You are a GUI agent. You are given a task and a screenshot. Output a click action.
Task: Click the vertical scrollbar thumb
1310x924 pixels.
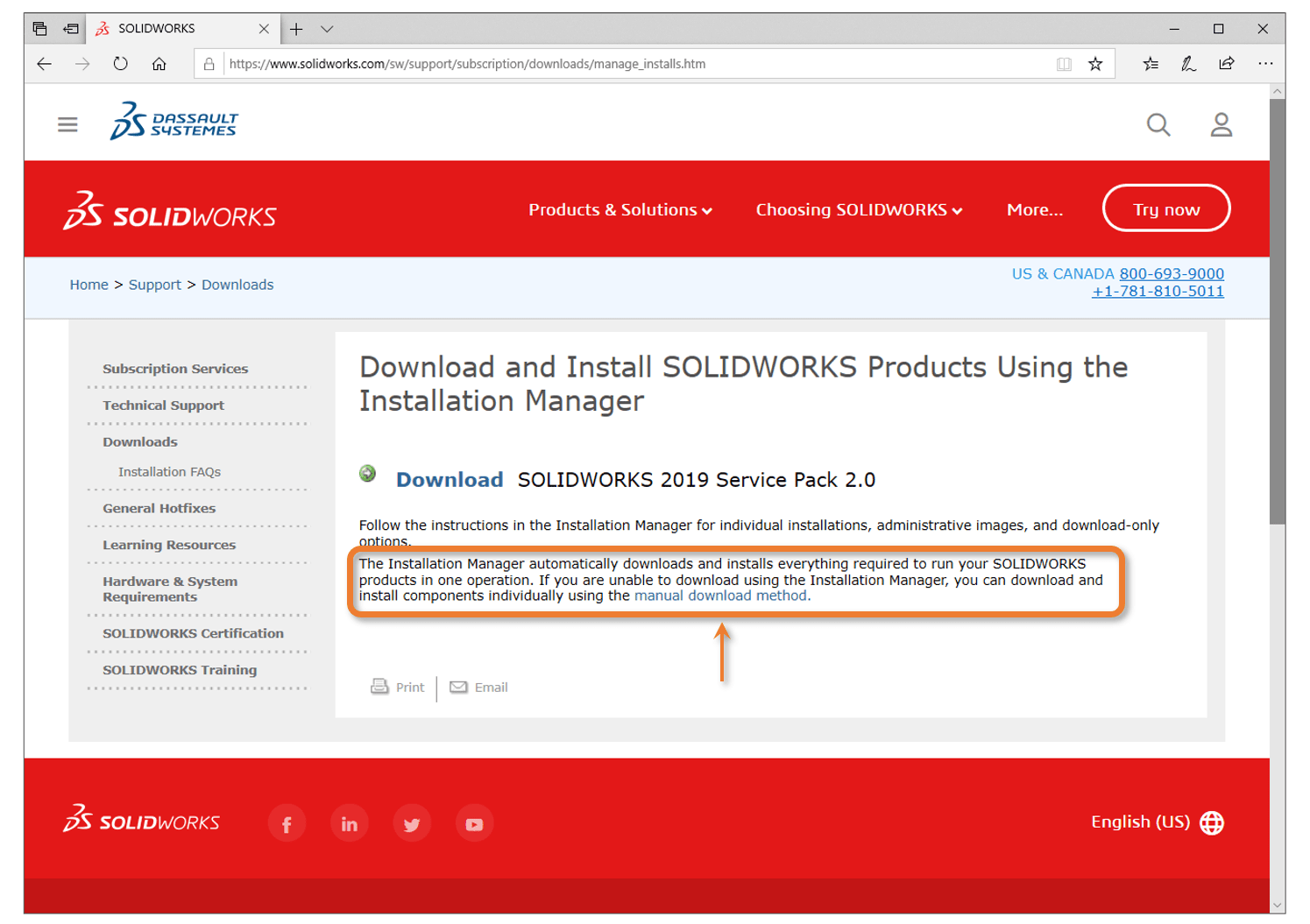1278,311
